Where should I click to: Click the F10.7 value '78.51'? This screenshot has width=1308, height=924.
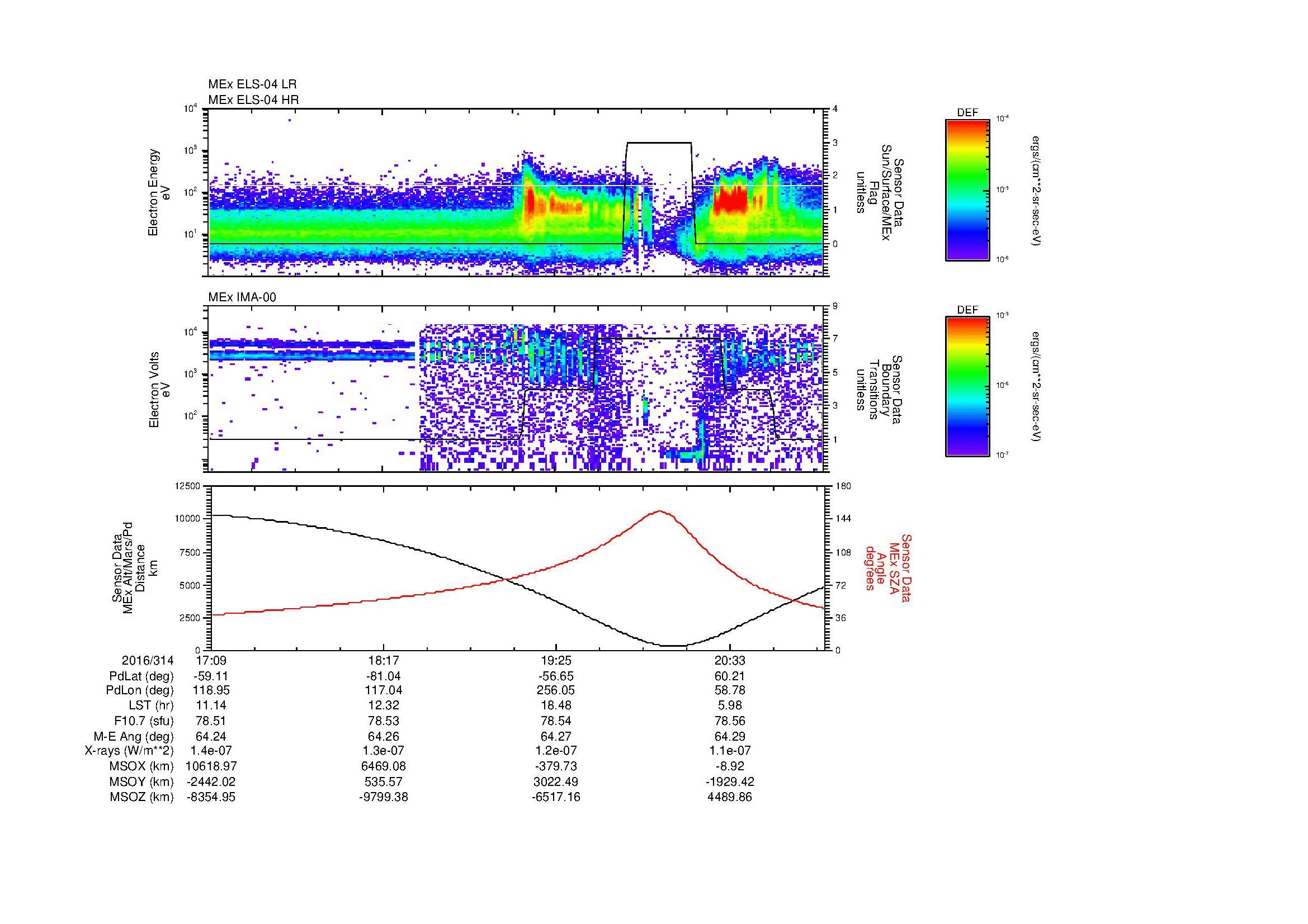211,721
